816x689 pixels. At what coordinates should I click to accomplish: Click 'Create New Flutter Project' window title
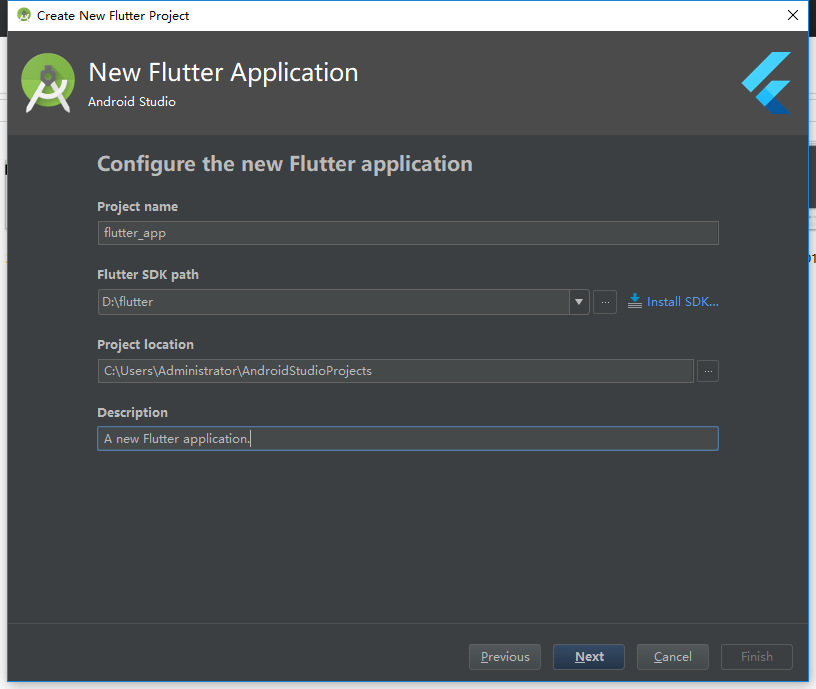113,16
